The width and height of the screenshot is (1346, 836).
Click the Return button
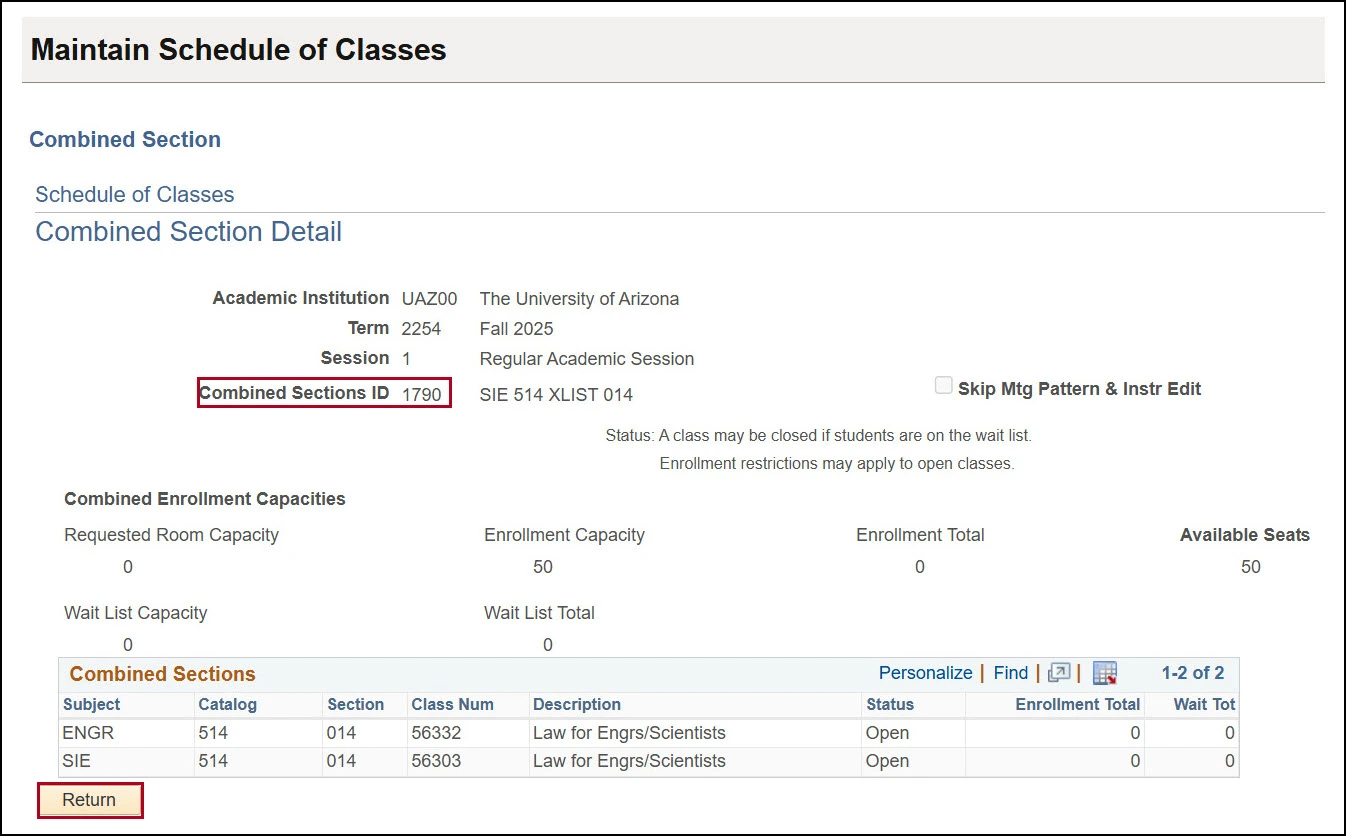click(89, 800)
